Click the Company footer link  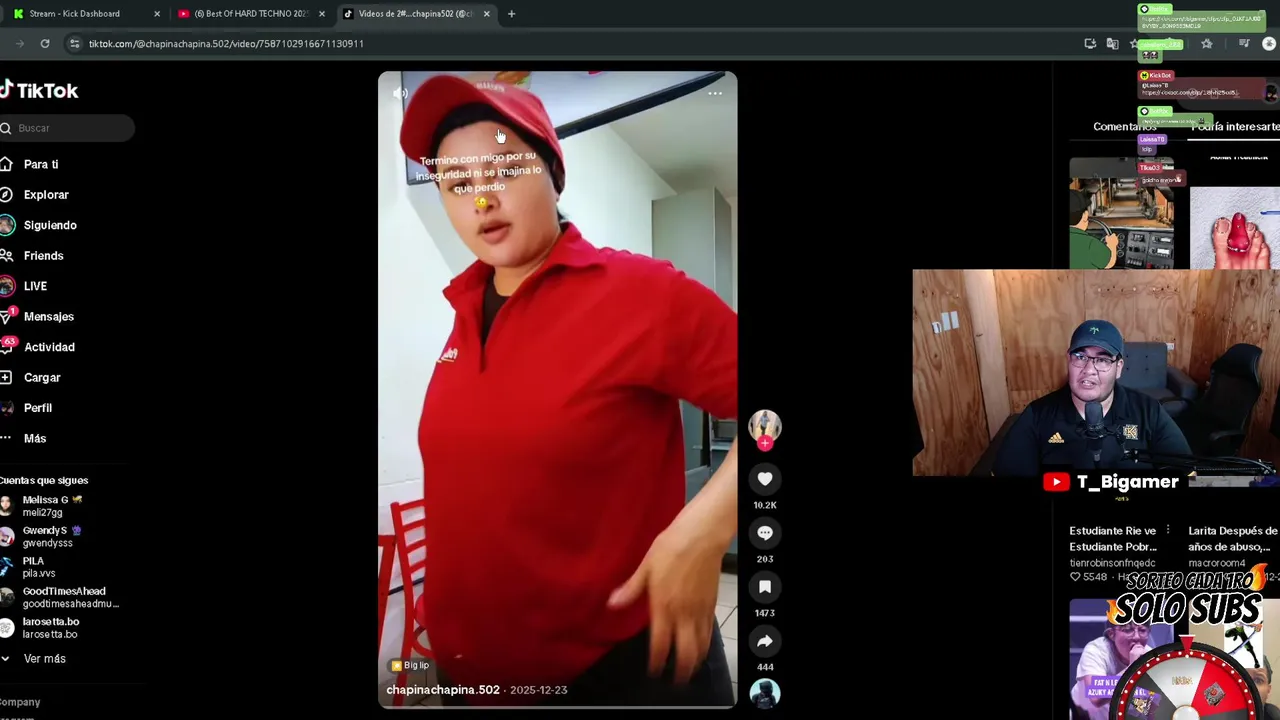tap(20, 702)
